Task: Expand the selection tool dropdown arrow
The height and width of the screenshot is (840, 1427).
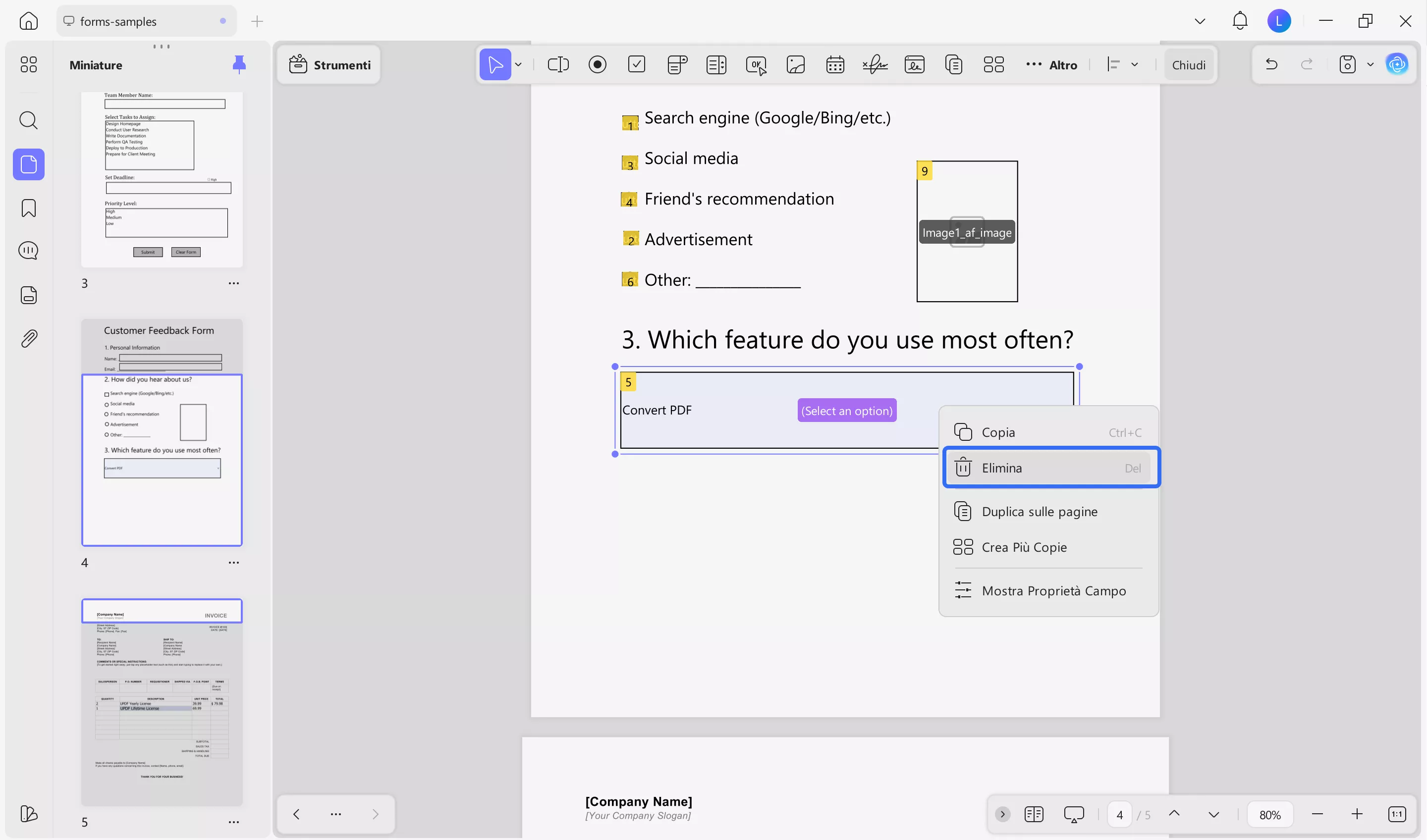Action: [x=518, y=64]
